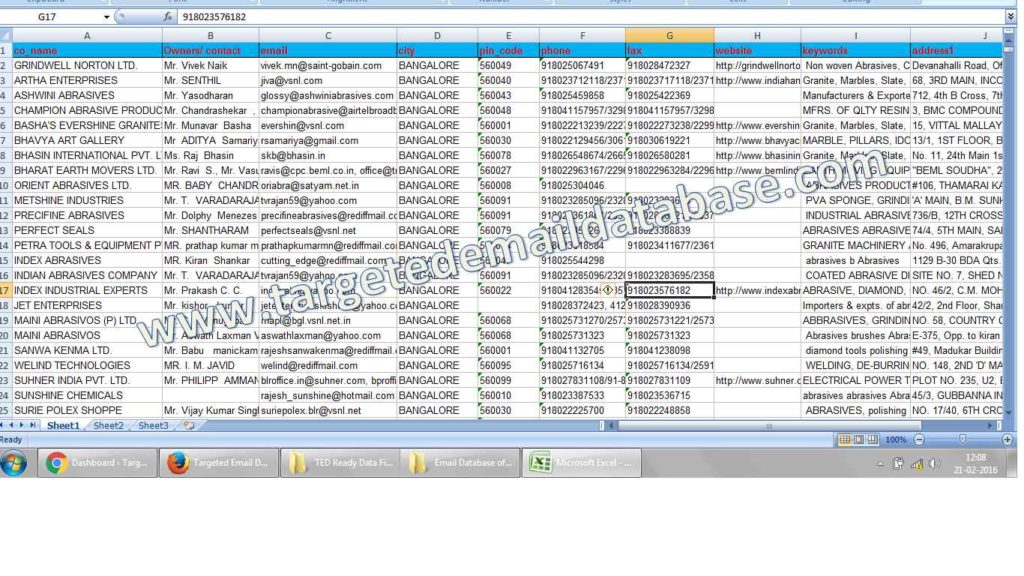This screenshot has height=576, width=1024.
Task: Click the vertical scrollbar down arrow
Action: click(x=1009, y=413)
